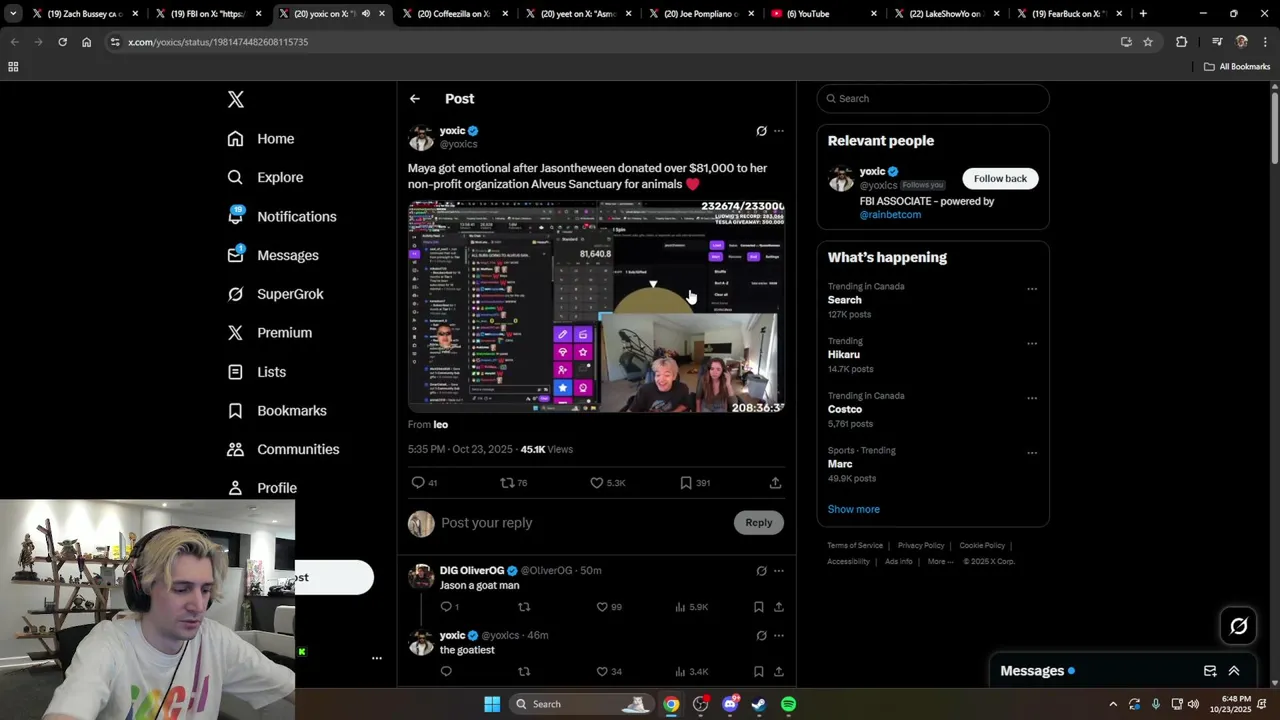The height and width of the screenshot is (720, 1280).
Task: Open more options for trending 'Hikaru'
Action: tap(1032, 344)
